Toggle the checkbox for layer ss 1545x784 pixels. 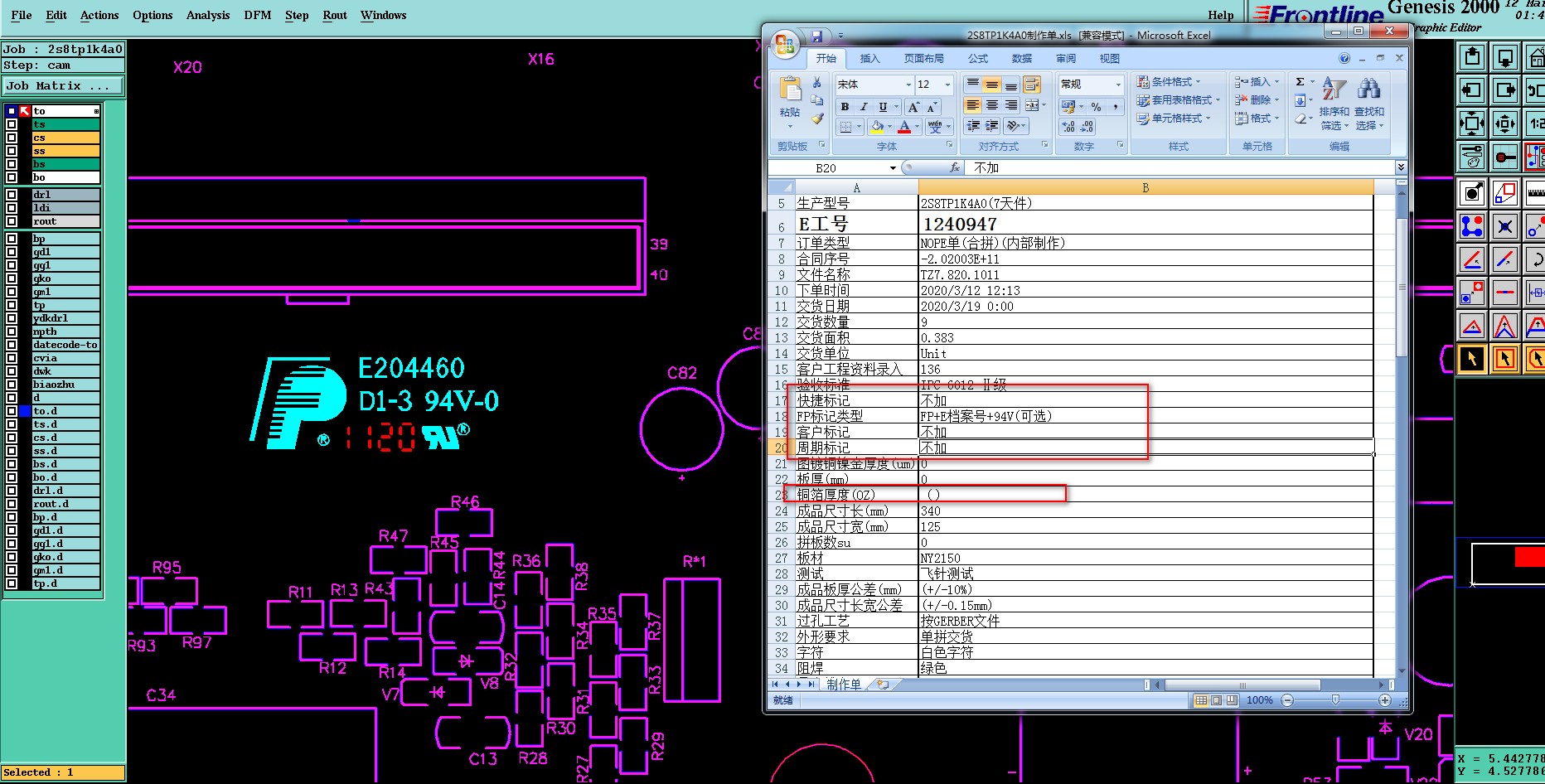tap(12, 151)
